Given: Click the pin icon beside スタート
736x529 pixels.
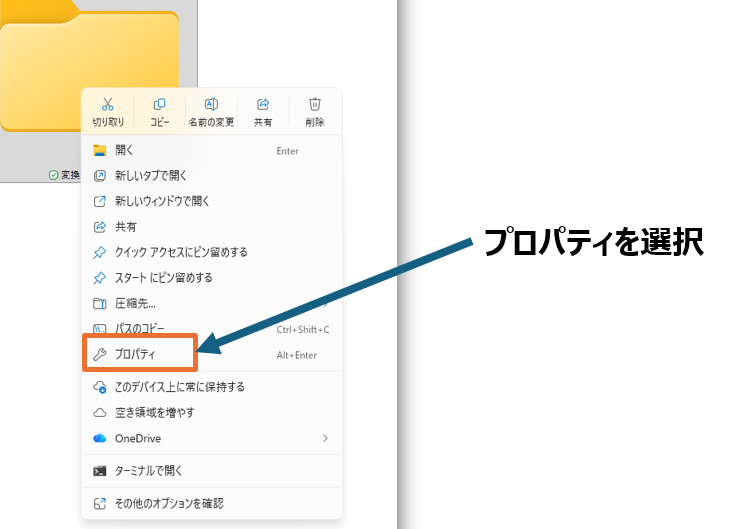Looking at the screenshot, I should [100, 278].
